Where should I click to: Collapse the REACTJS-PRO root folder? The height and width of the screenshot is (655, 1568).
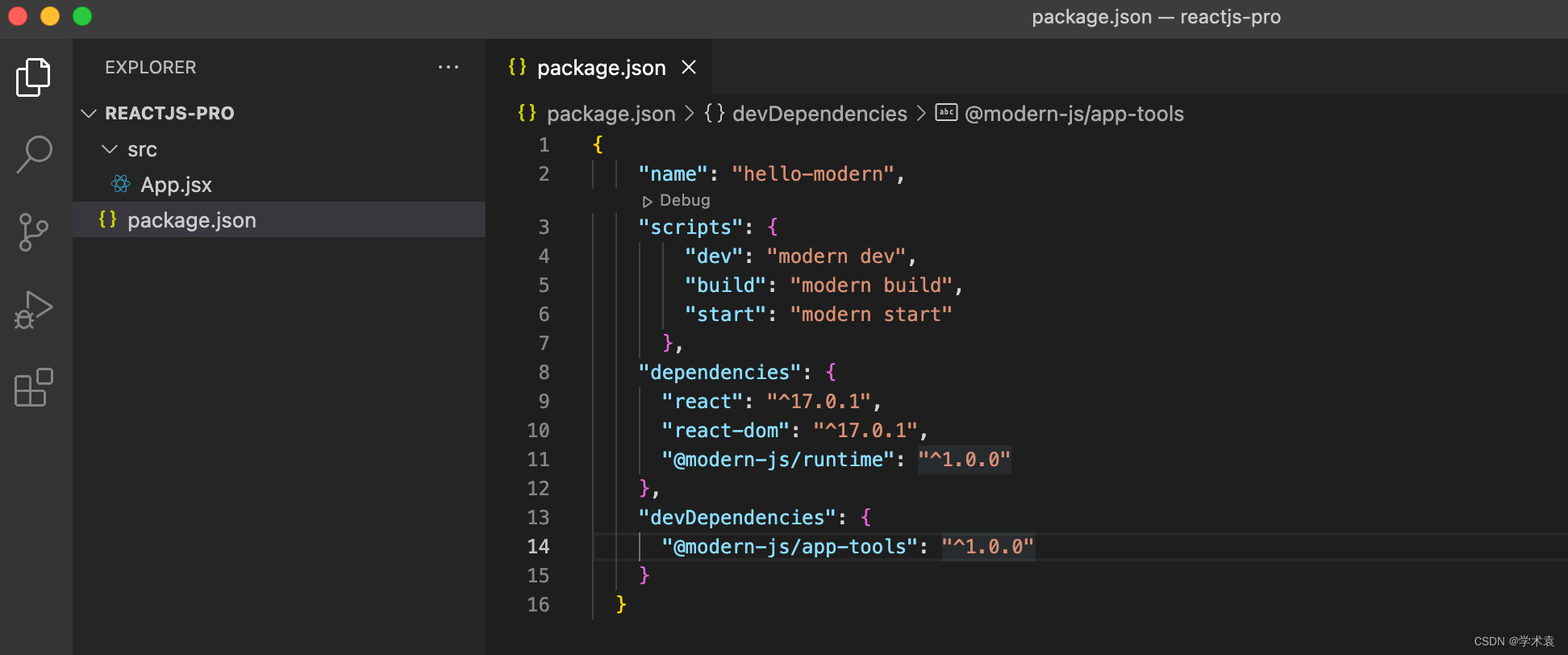click(89, 114)
